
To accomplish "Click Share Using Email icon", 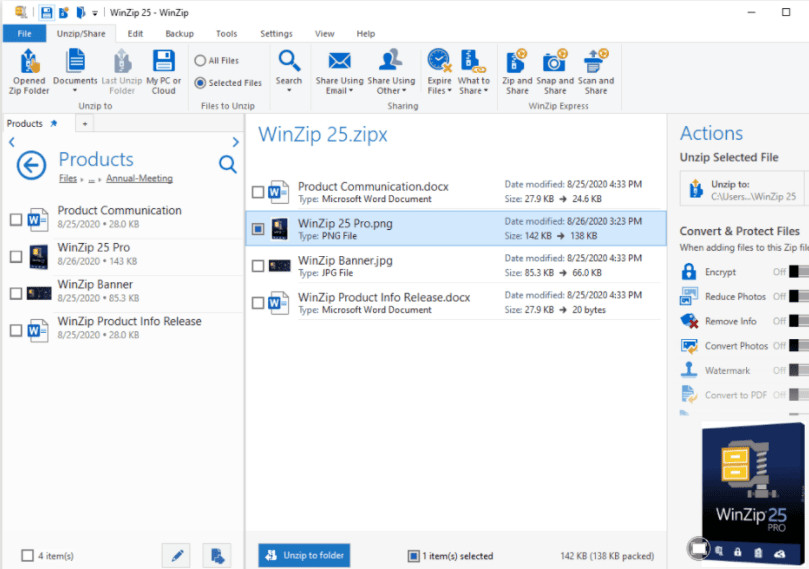I will [x=339, y=61].
